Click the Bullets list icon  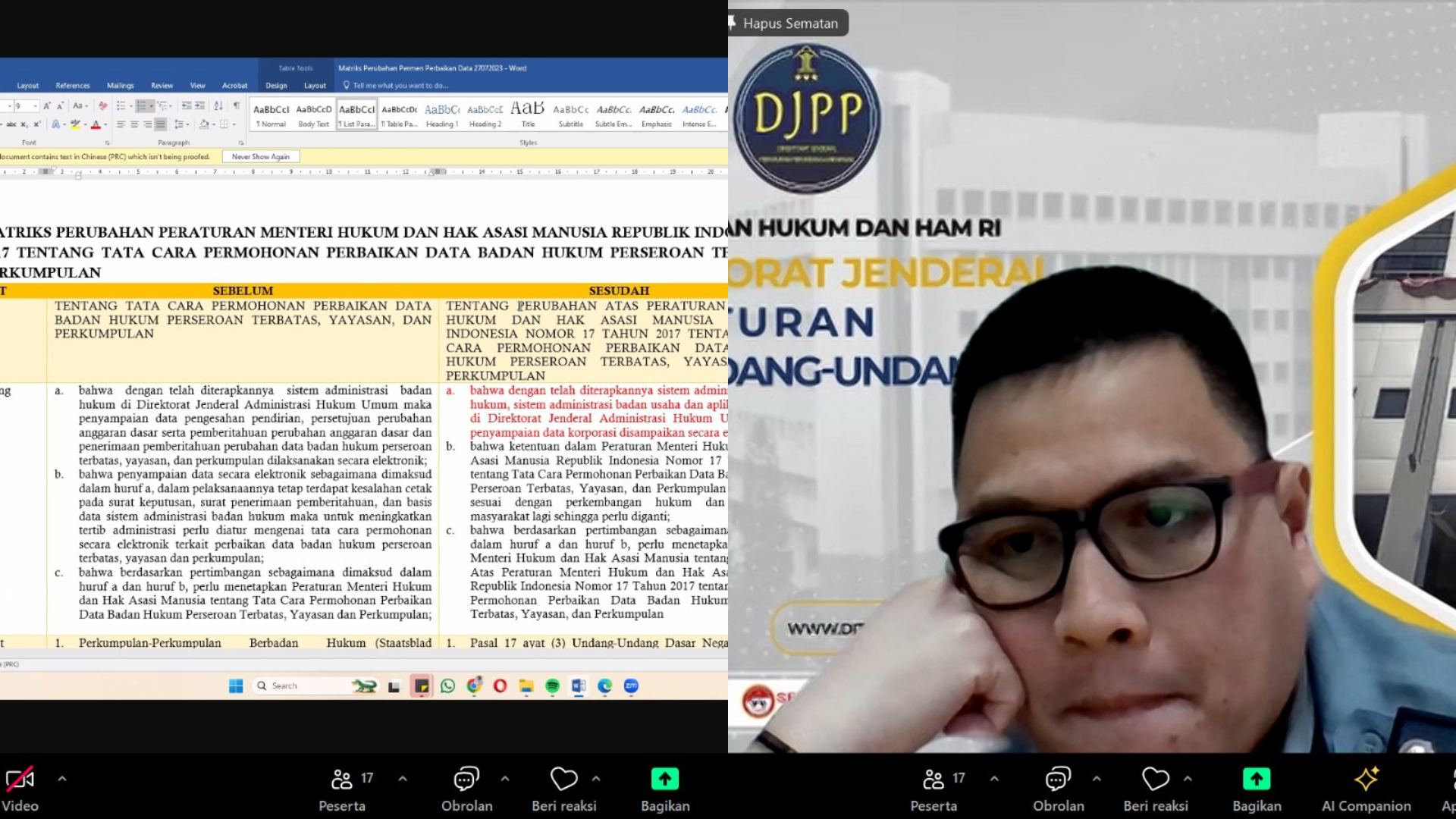point(121,106)
